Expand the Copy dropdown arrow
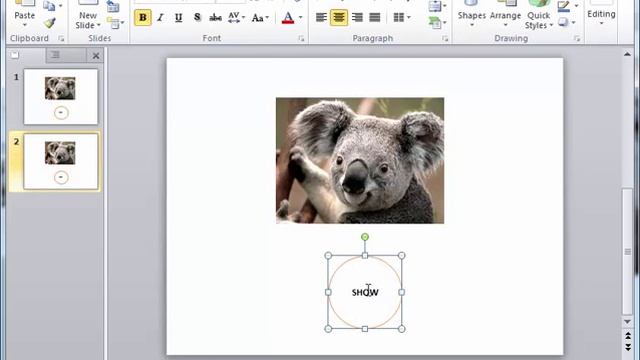Image resolution: width=640 pixels, height=360 pixels. click(60, 6)
